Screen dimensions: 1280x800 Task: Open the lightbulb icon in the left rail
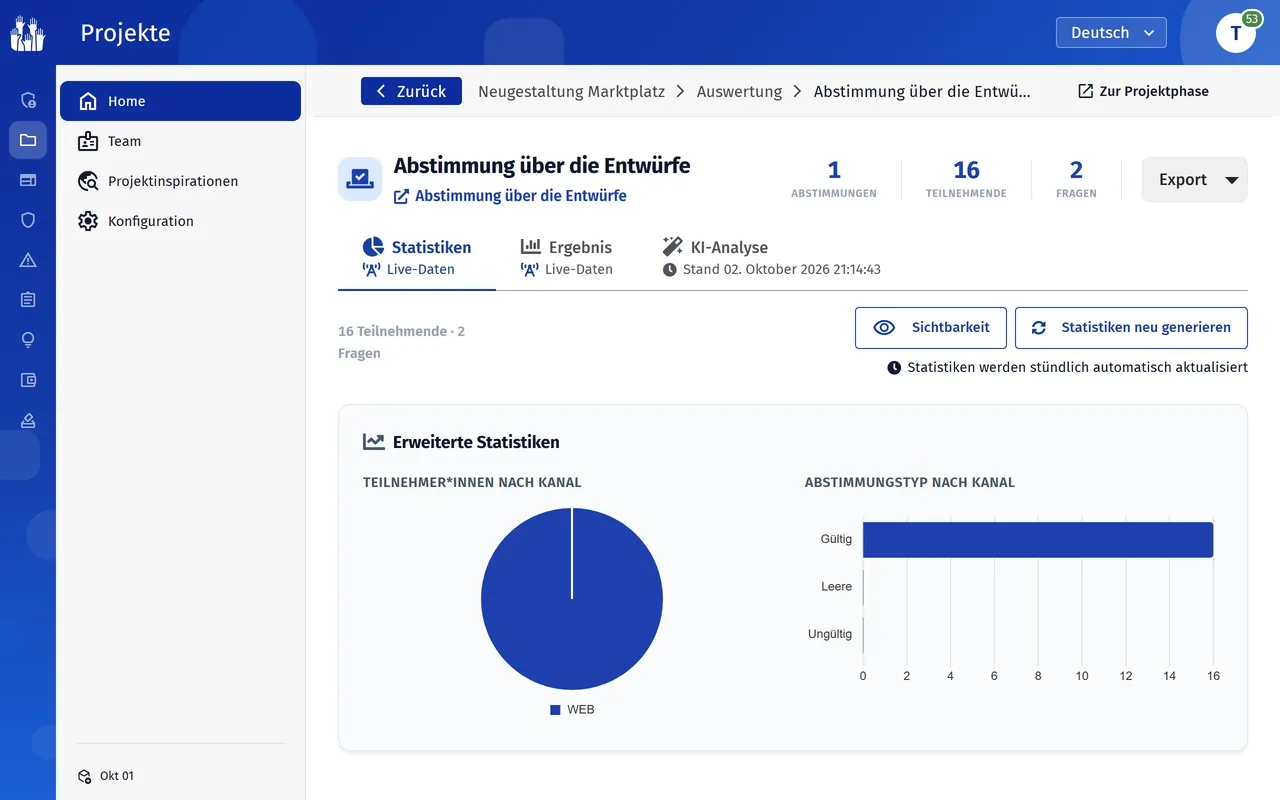28,340
